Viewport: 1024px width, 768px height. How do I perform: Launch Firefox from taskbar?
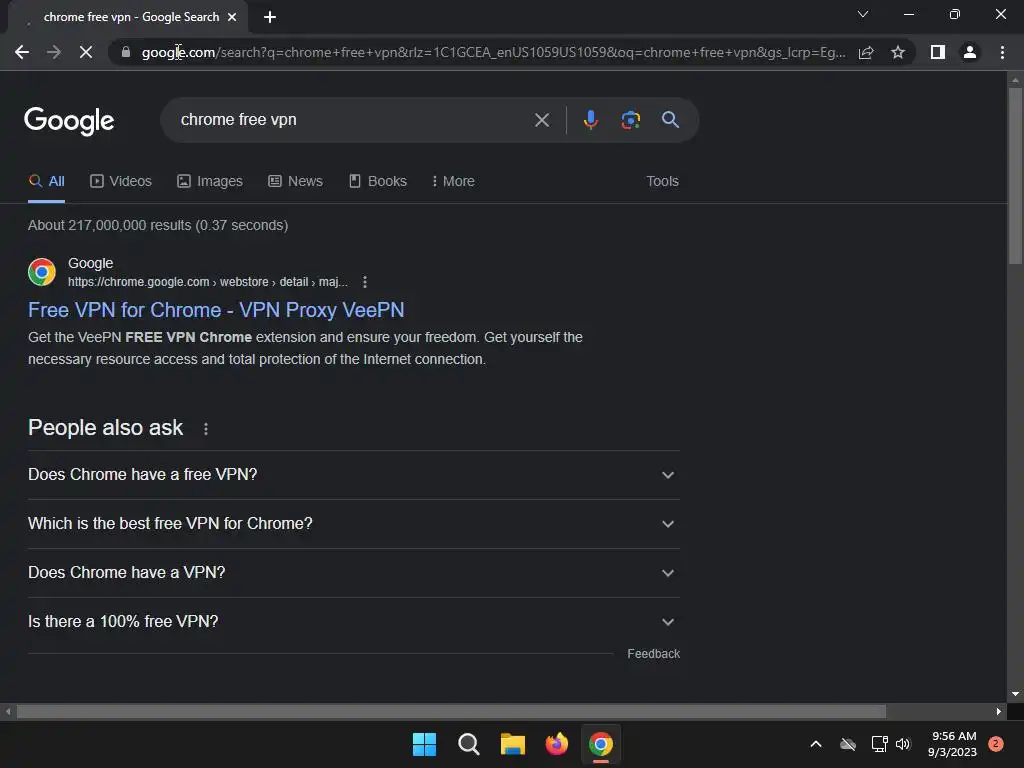(x=556, y=744)
